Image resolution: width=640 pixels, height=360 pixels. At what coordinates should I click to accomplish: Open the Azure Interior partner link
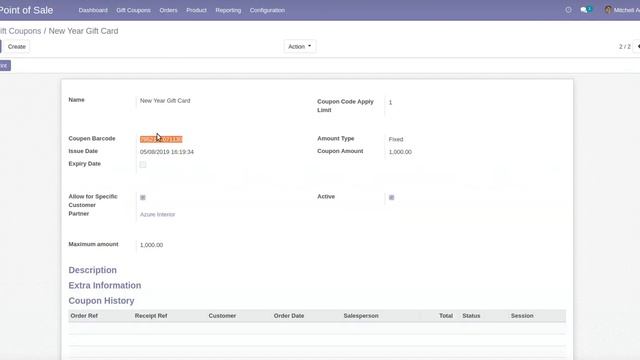coord(158,214)
